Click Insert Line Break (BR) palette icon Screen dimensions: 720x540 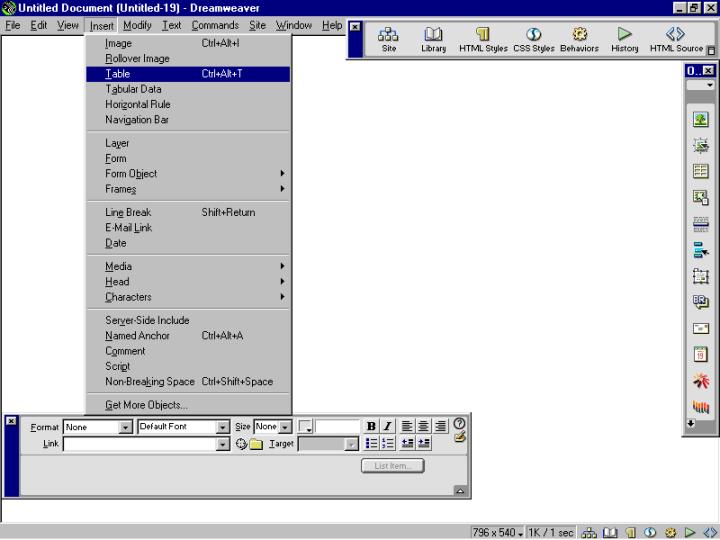pyautogui.click(x=700, y=302)
